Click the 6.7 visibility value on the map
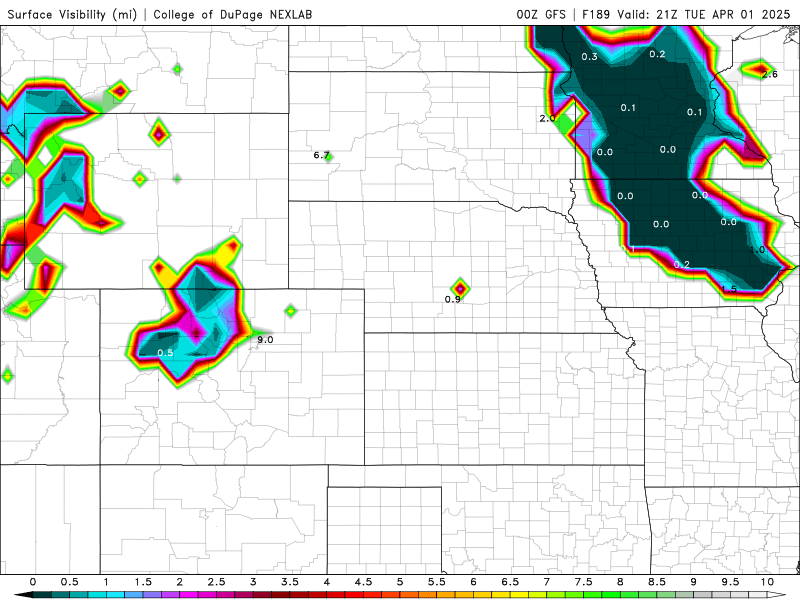The width and height of the screenshot is (800, 600). [x=321, y=155]
